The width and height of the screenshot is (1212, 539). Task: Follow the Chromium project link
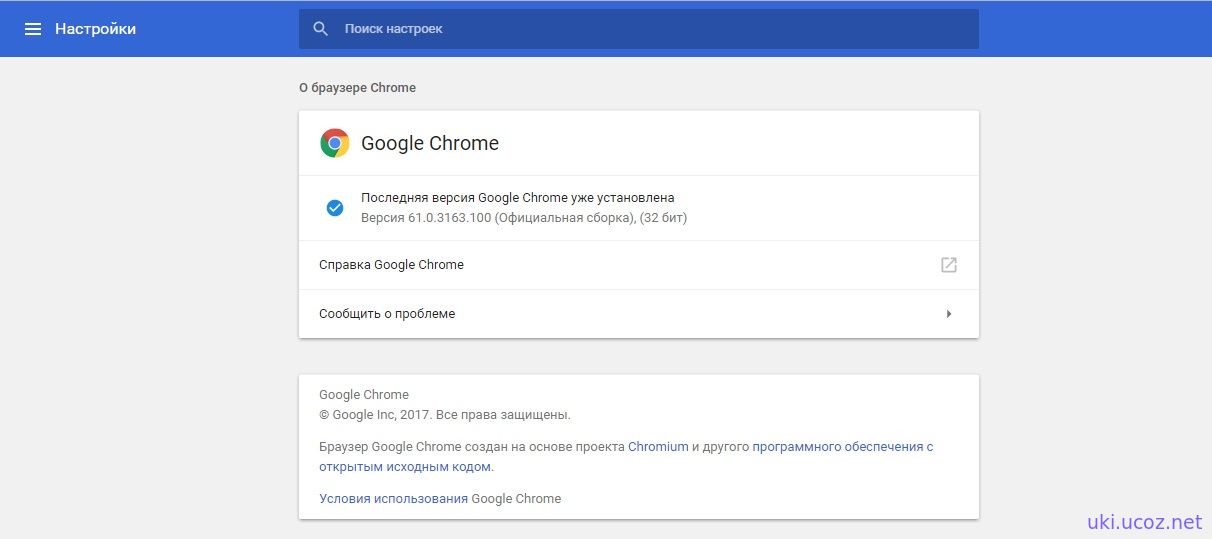(x=658, y=447)
